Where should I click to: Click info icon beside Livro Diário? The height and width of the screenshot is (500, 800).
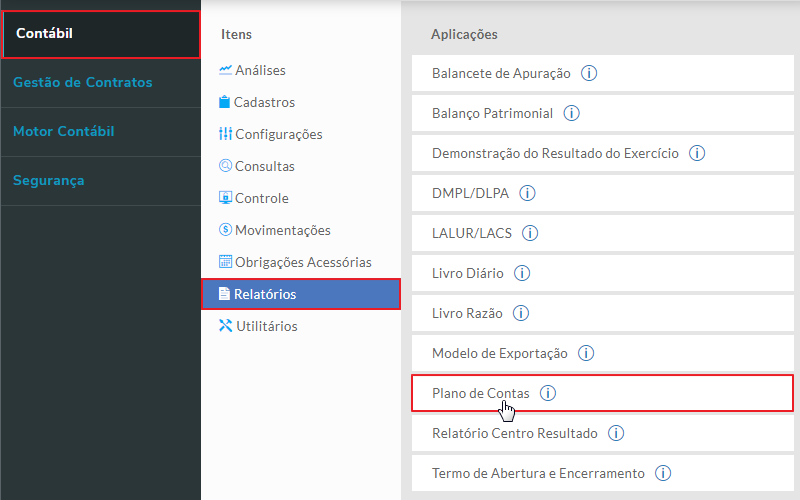click(522, 273)
